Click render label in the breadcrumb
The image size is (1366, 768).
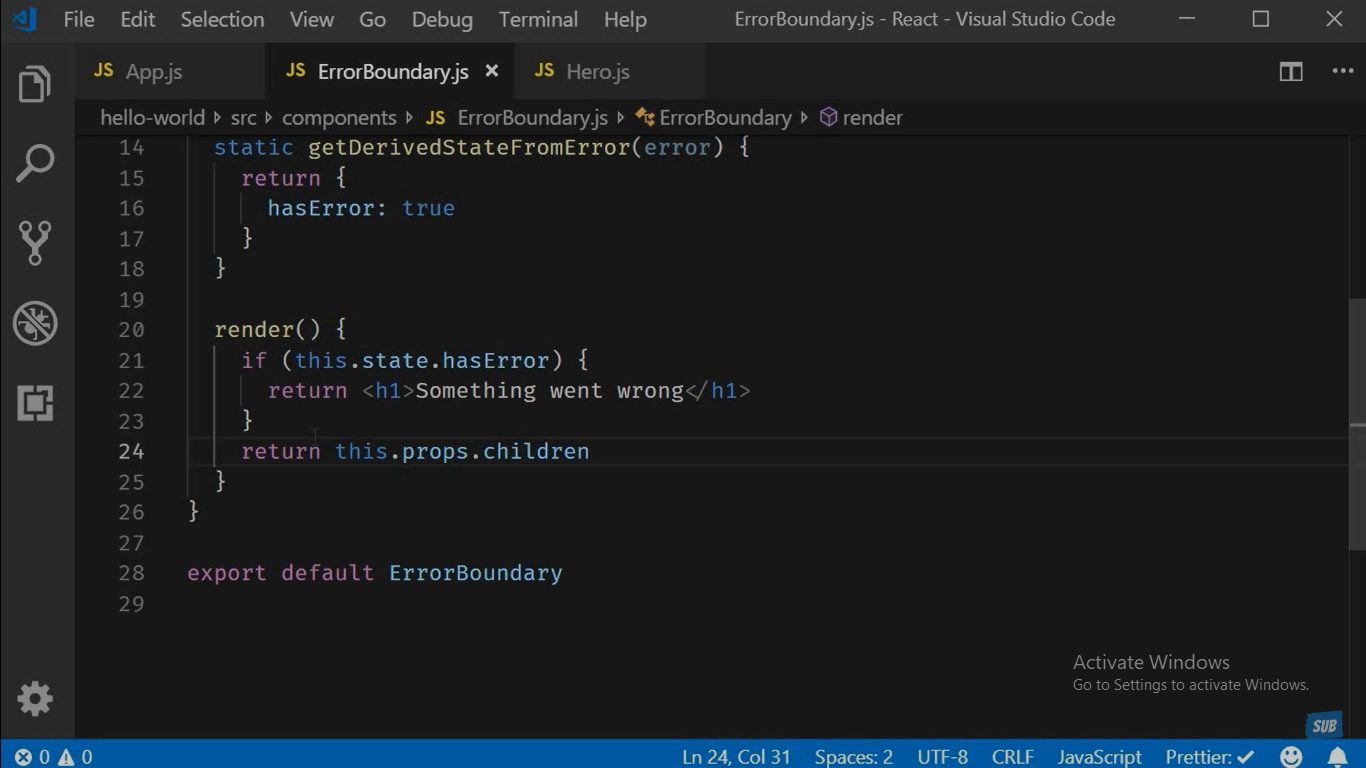[872, 117]
